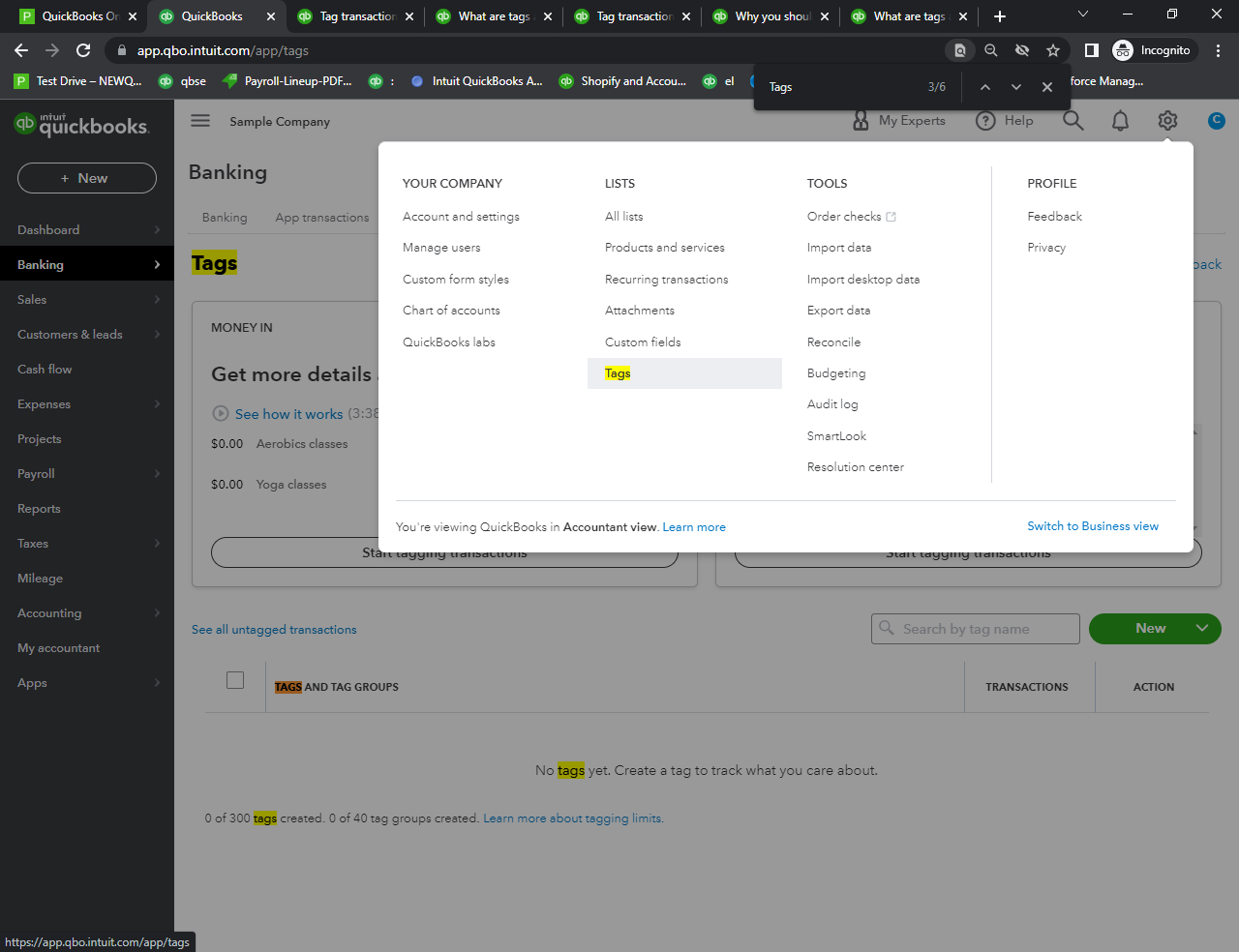
Task: Click the Search by tag name field
Action: (x=976, y=629)
